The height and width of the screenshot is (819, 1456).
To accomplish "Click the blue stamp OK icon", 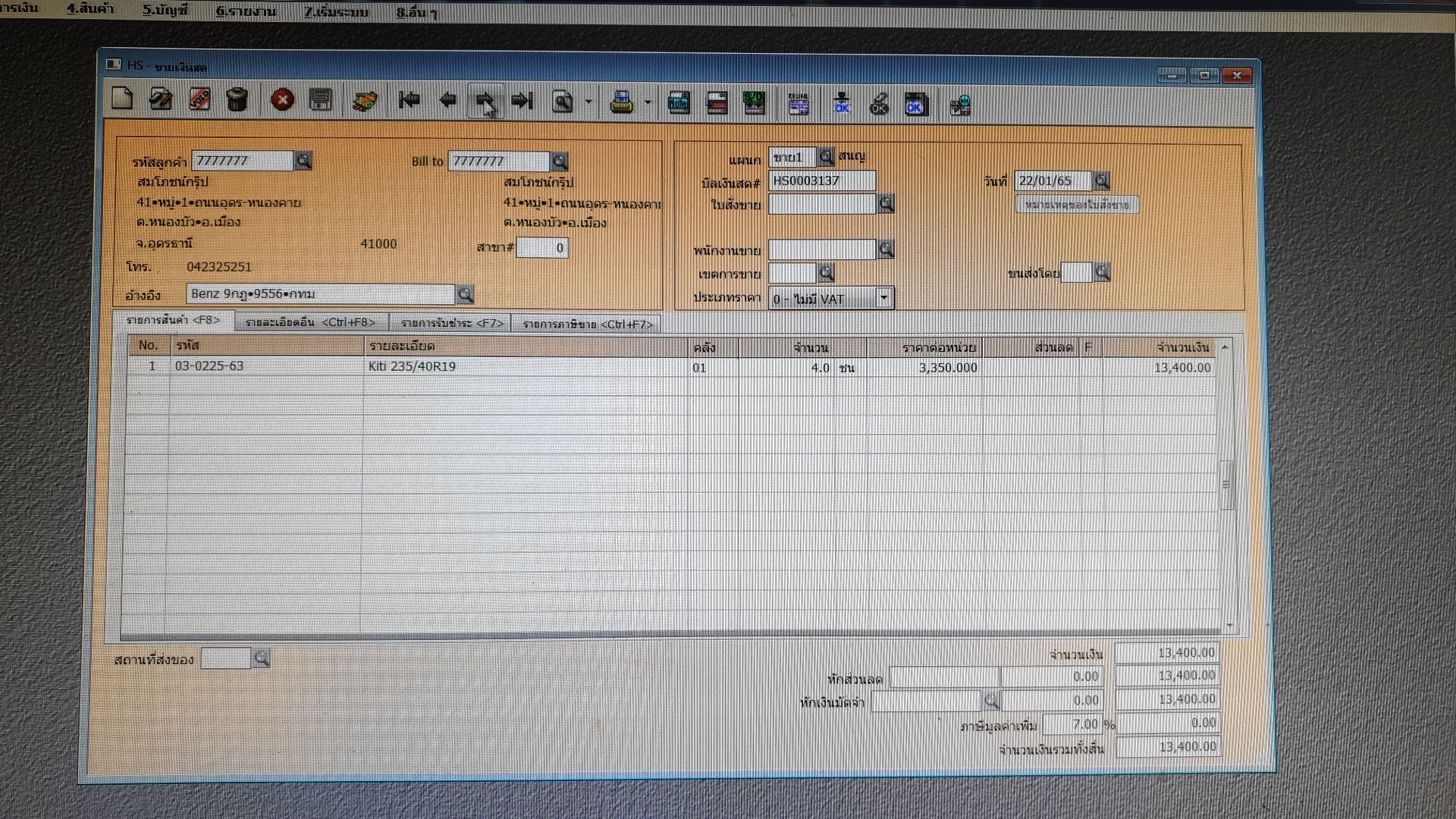I will click(842, 104).
